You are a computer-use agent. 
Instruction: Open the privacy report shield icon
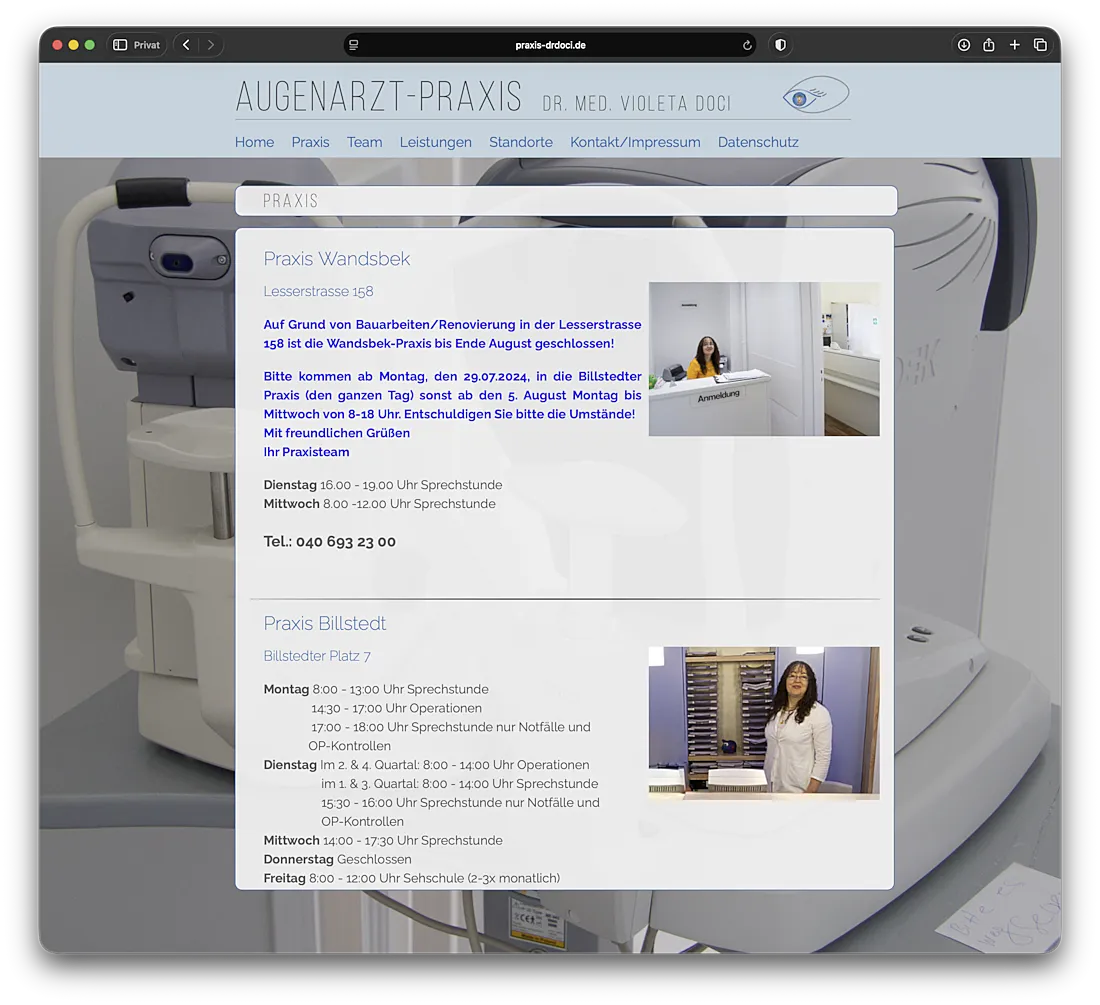click(781, 45)
